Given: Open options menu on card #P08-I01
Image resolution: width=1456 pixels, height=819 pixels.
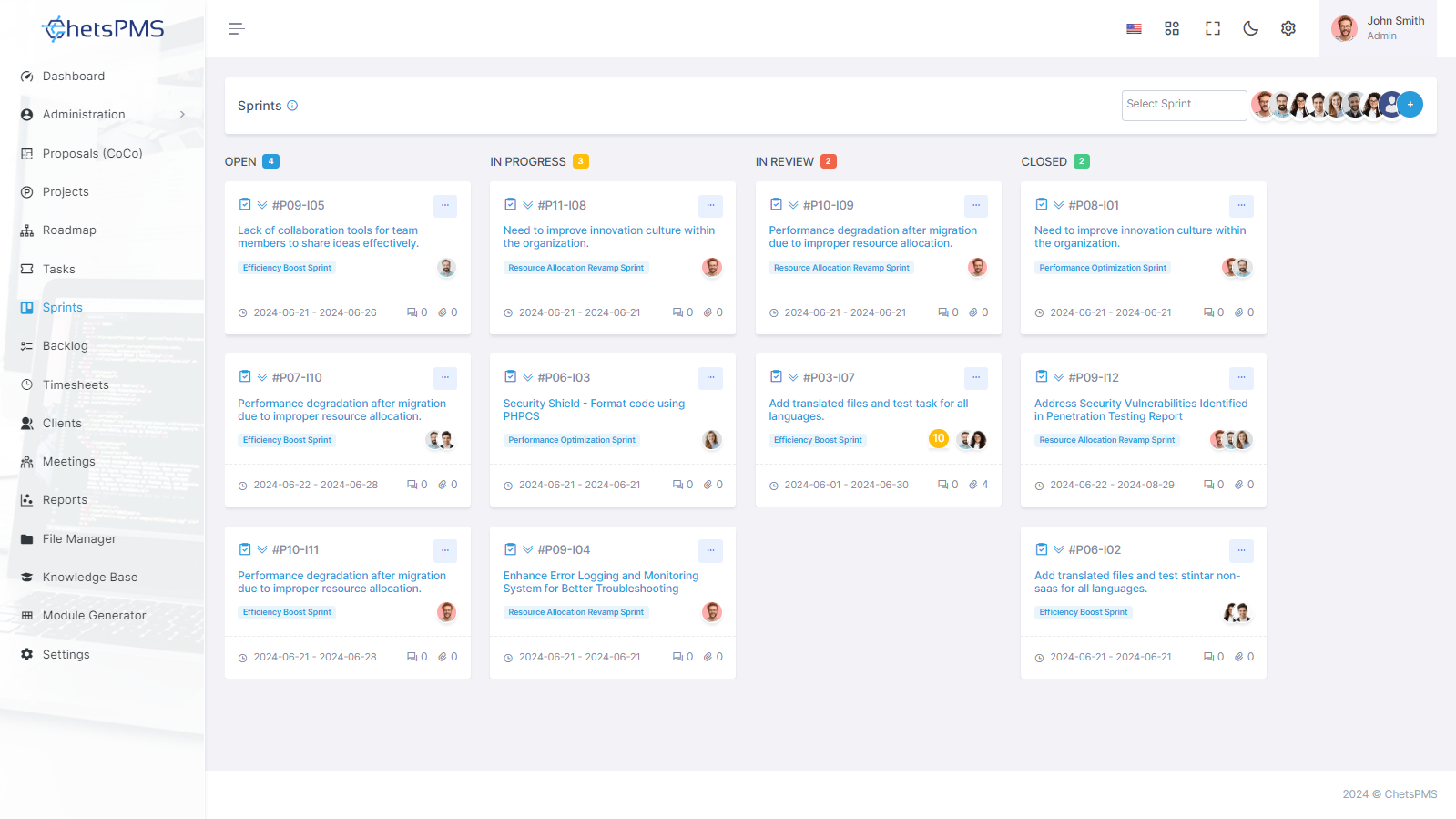Looking at the screenshot, I should click(1241, 206).
